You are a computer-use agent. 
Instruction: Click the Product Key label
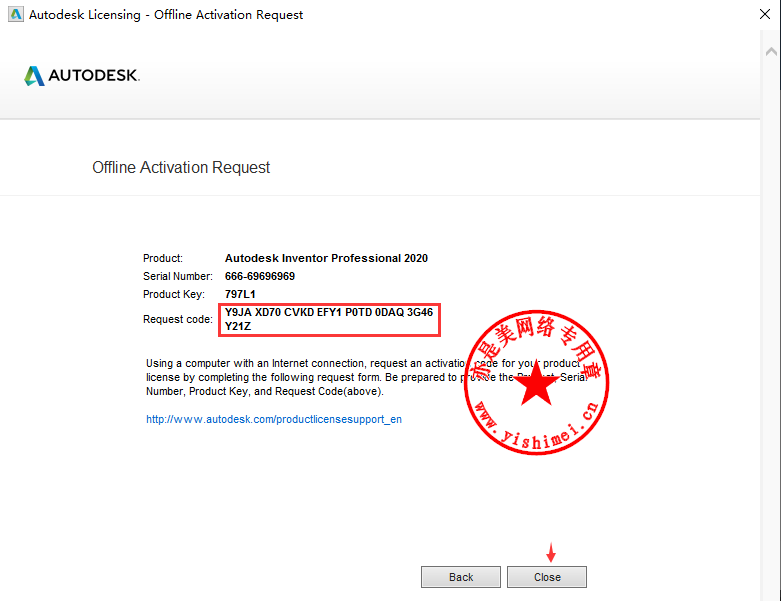point(173,294)
